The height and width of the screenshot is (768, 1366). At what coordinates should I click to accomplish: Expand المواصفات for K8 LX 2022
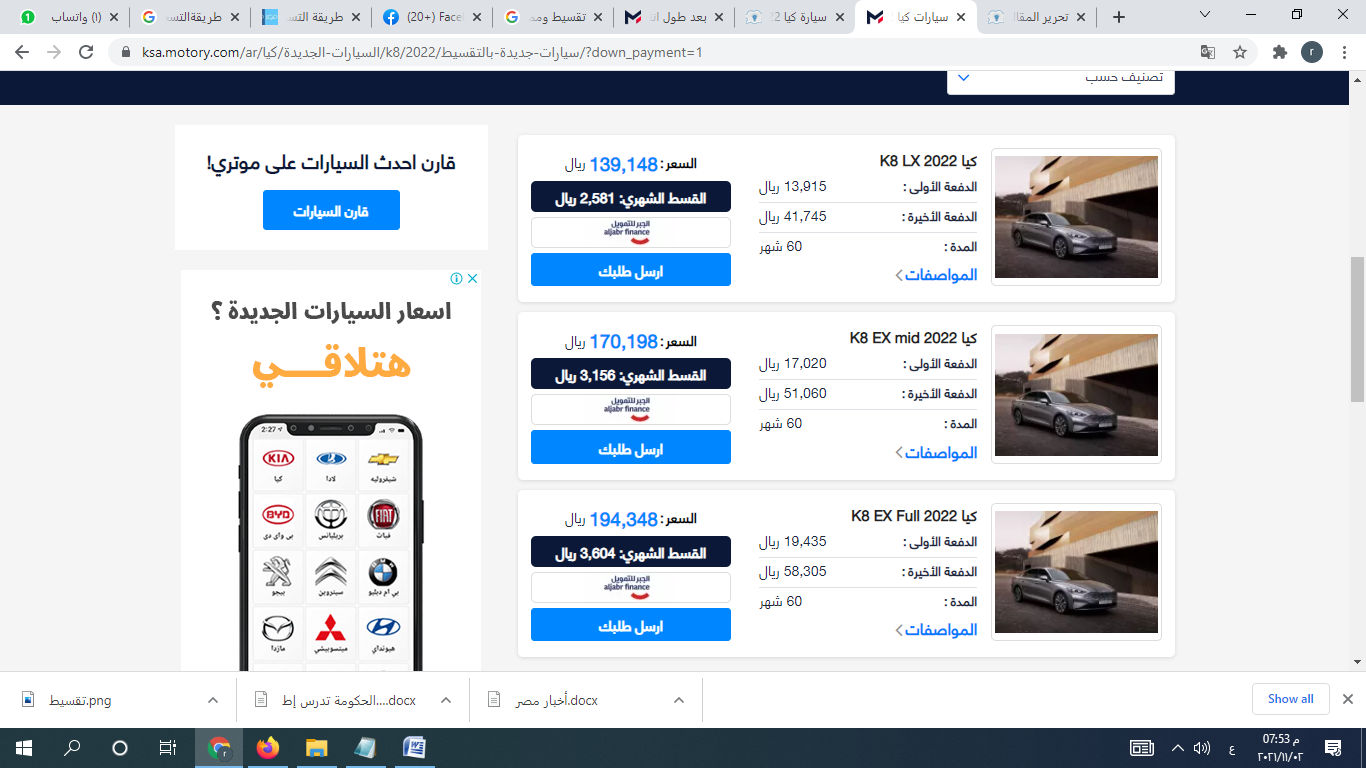click(x=936, y=275)
